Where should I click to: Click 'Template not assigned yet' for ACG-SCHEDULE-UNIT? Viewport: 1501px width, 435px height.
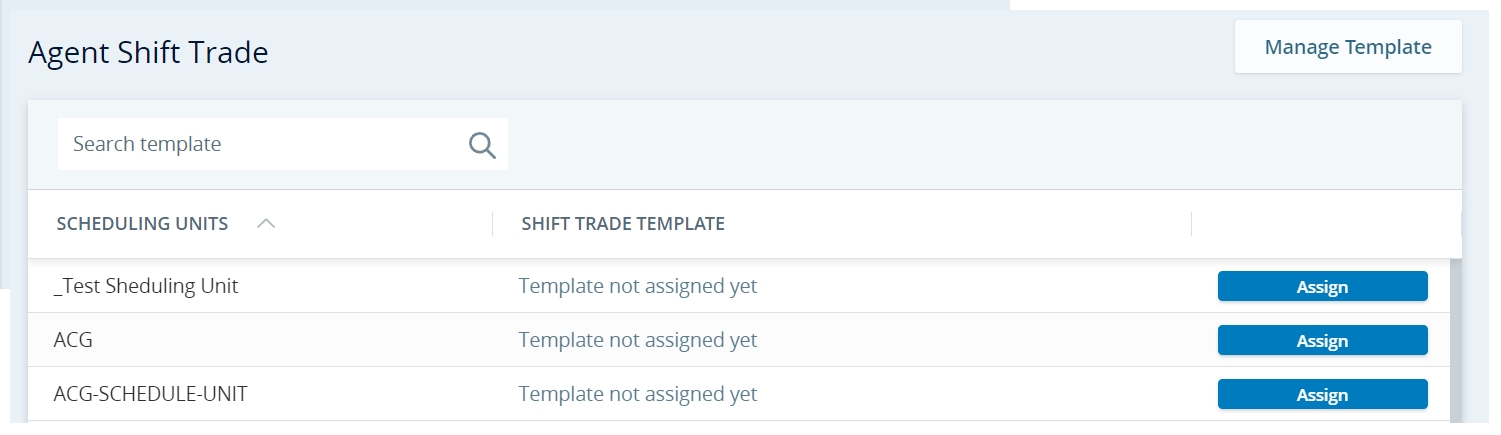pyautogui.click(x=637, y=394)
